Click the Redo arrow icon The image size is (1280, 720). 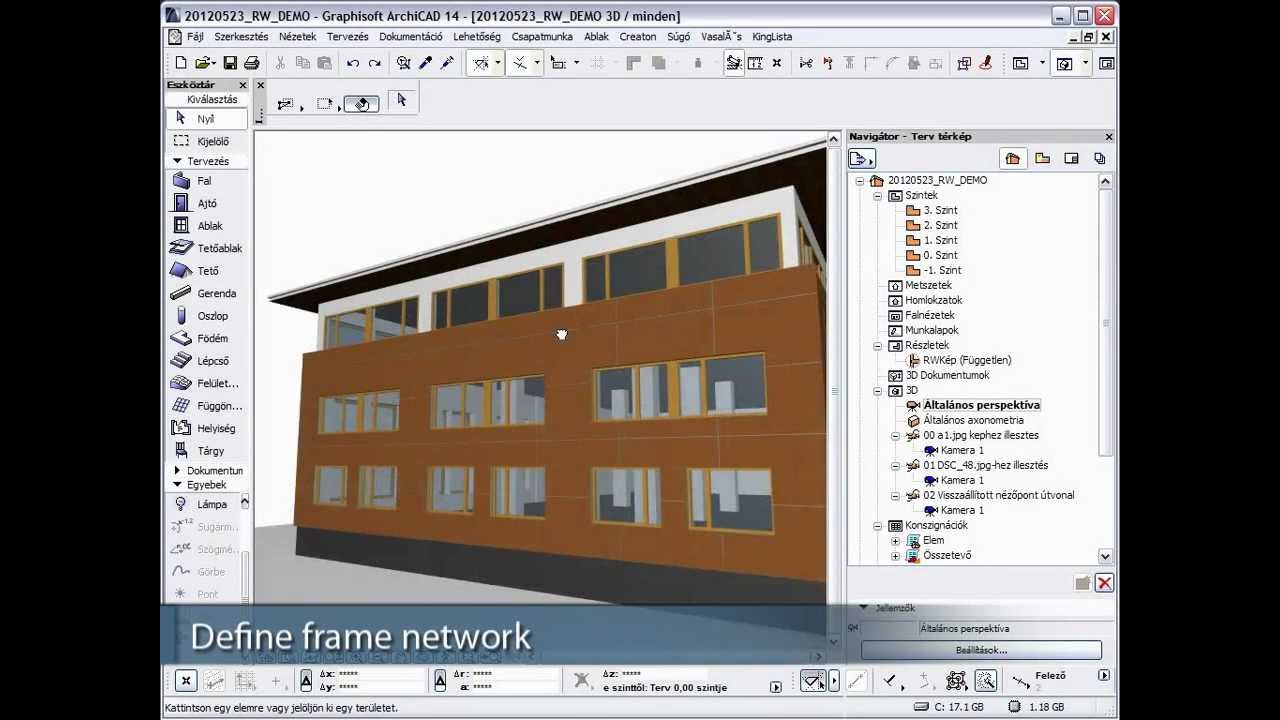(375, 63)
